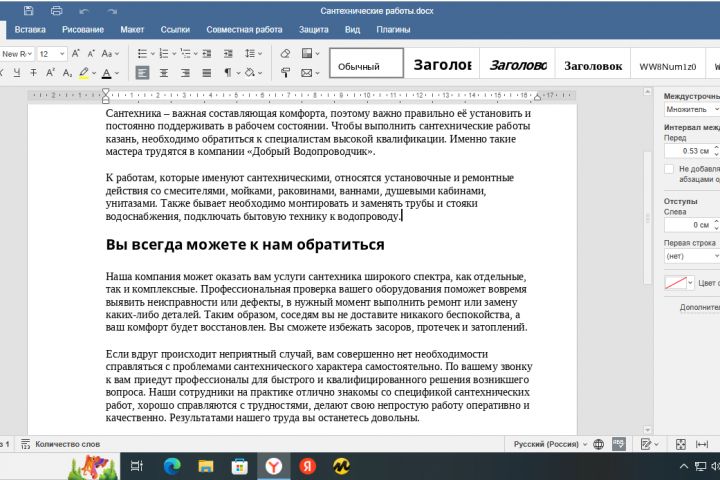The width and height of the screenshot is (720, 480).
Task: Click the Print icon in title bar
Action: [x=56, y=11]
